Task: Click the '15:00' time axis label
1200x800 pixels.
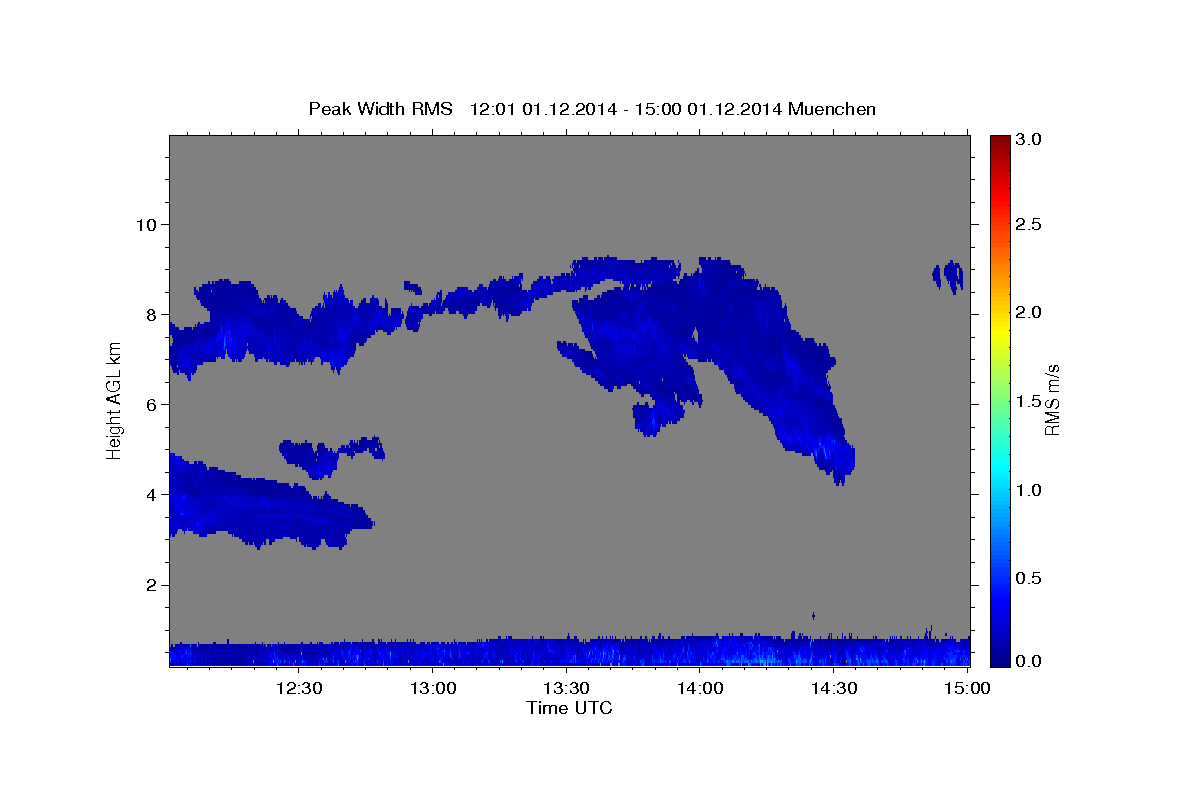Action: click(x=967, y=688)
